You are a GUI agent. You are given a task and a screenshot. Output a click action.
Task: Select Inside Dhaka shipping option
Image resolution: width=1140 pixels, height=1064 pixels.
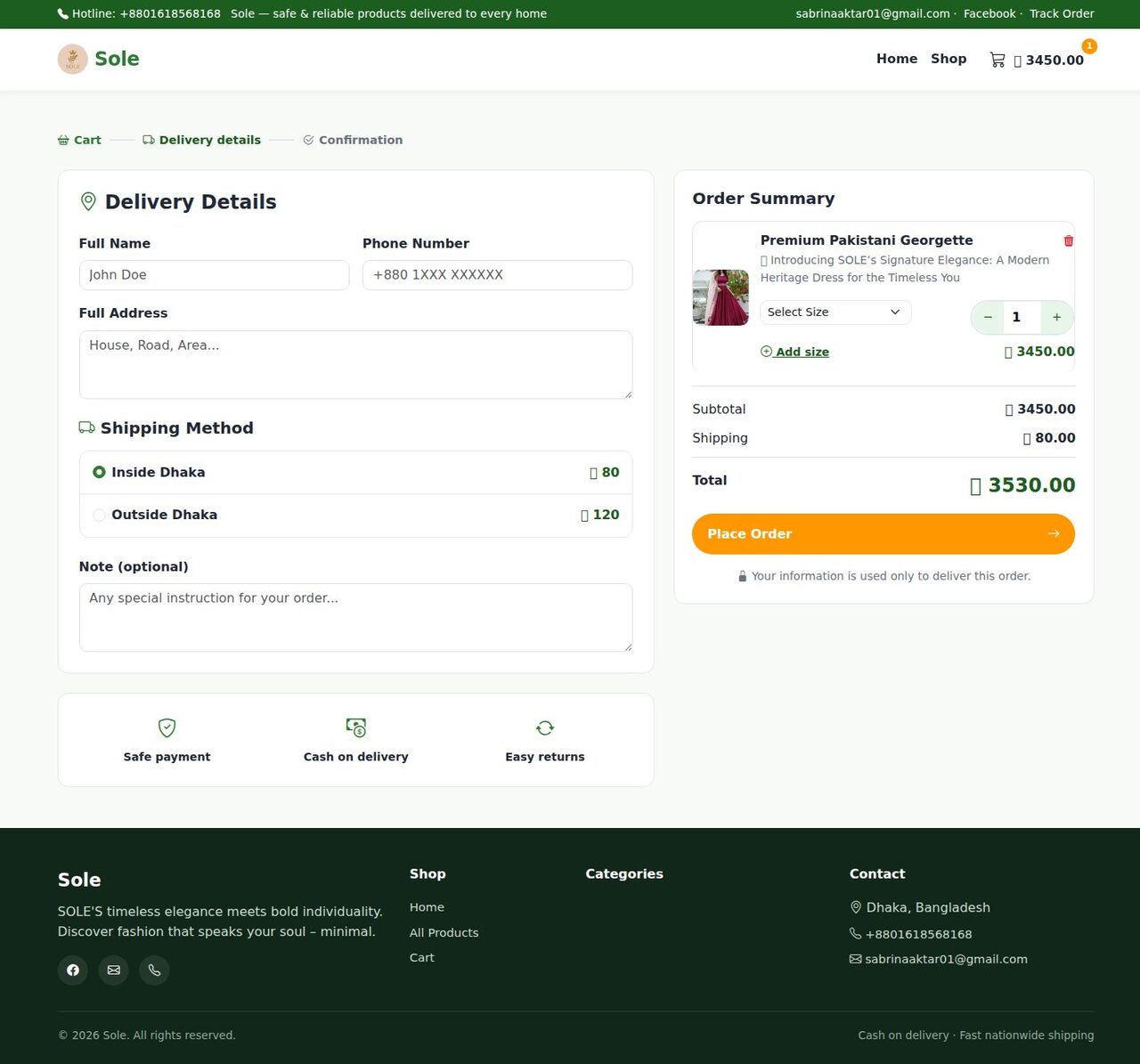click(356, 473)
